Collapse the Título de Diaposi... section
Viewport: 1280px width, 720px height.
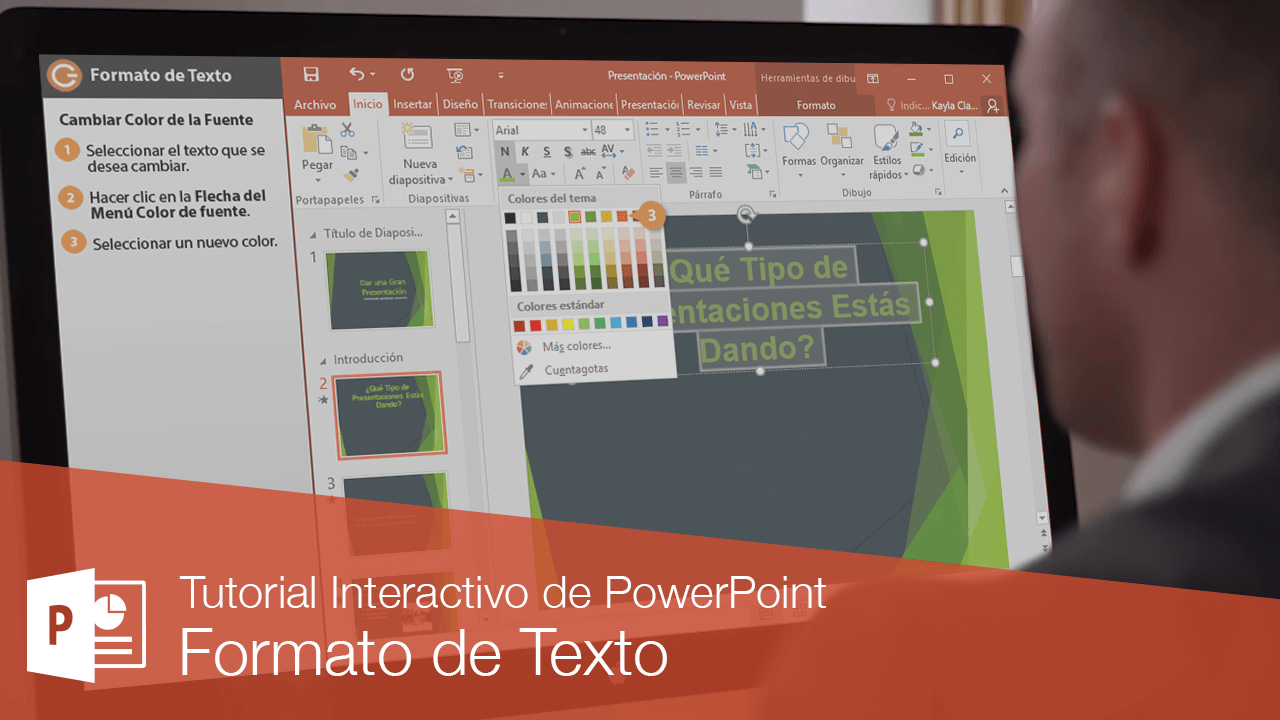313,234
